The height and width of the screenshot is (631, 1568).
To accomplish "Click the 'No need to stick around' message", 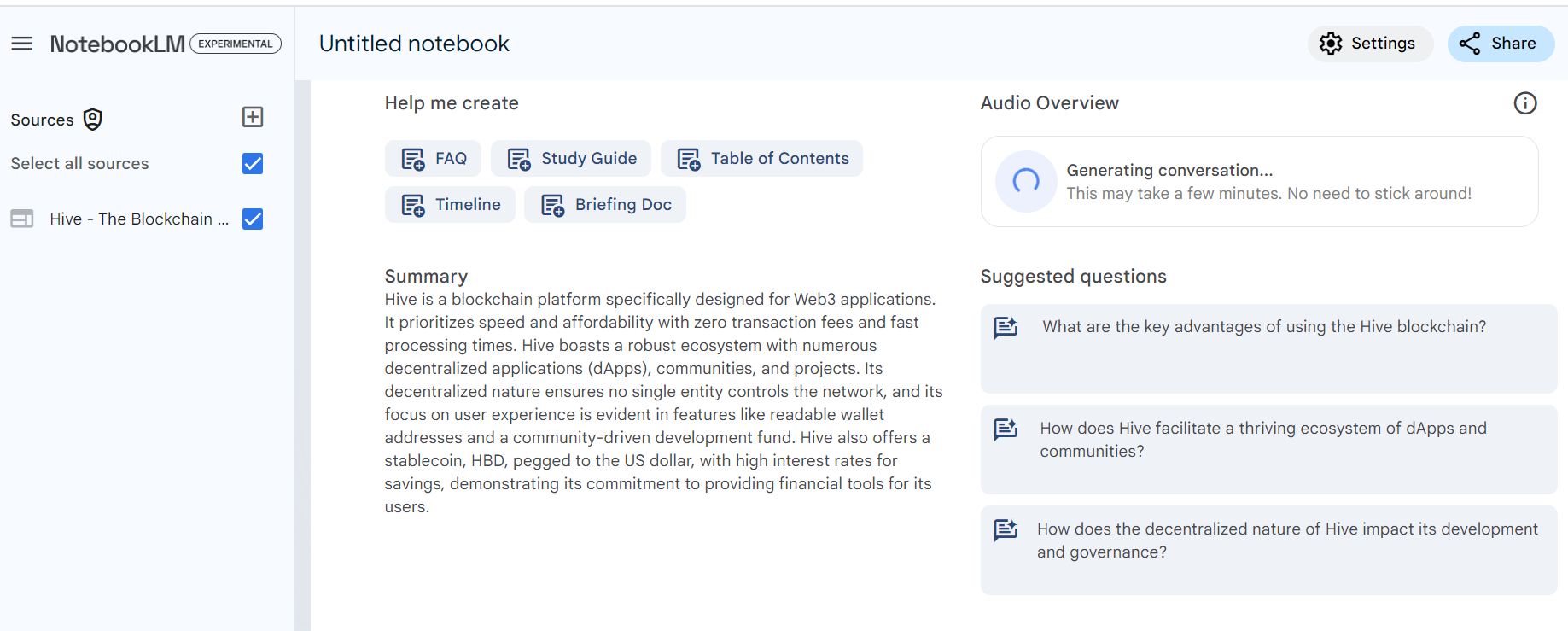I will tap(1379, 194).
